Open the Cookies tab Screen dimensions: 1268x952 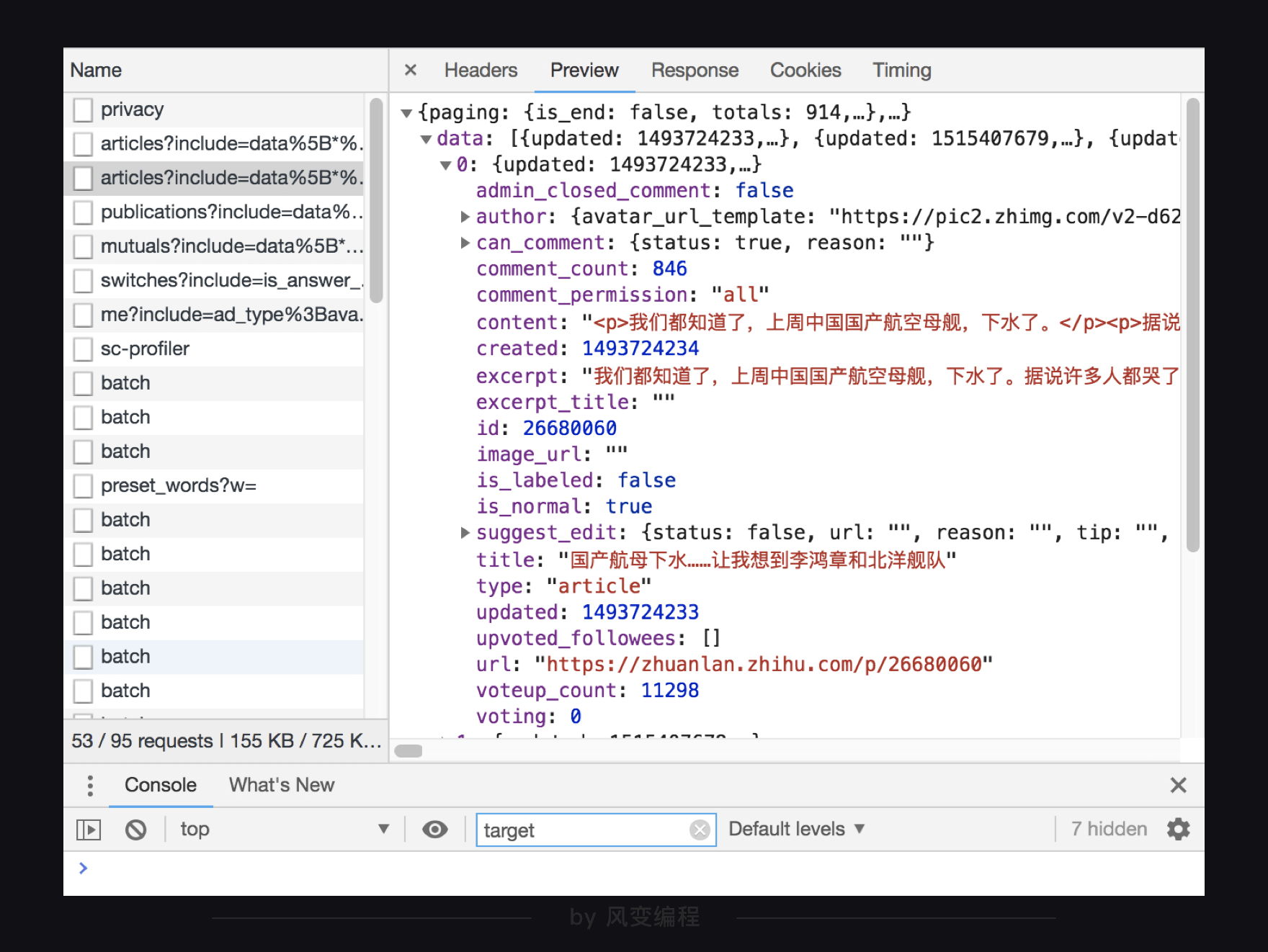click(805, 70)
